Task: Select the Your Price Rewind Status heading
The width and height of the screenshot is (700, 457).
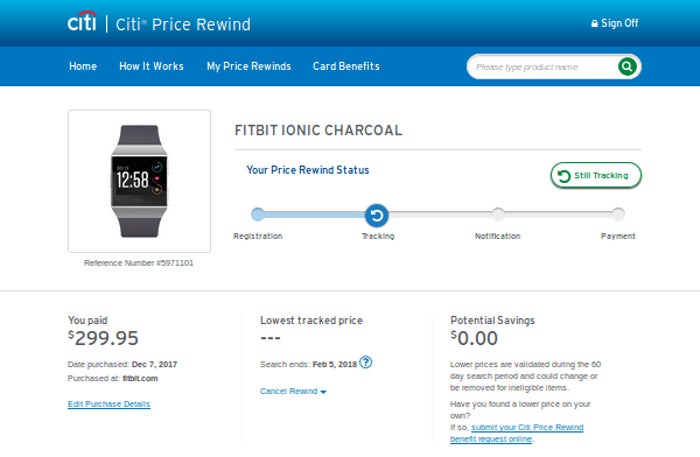Action: click(x=308, y=170)
